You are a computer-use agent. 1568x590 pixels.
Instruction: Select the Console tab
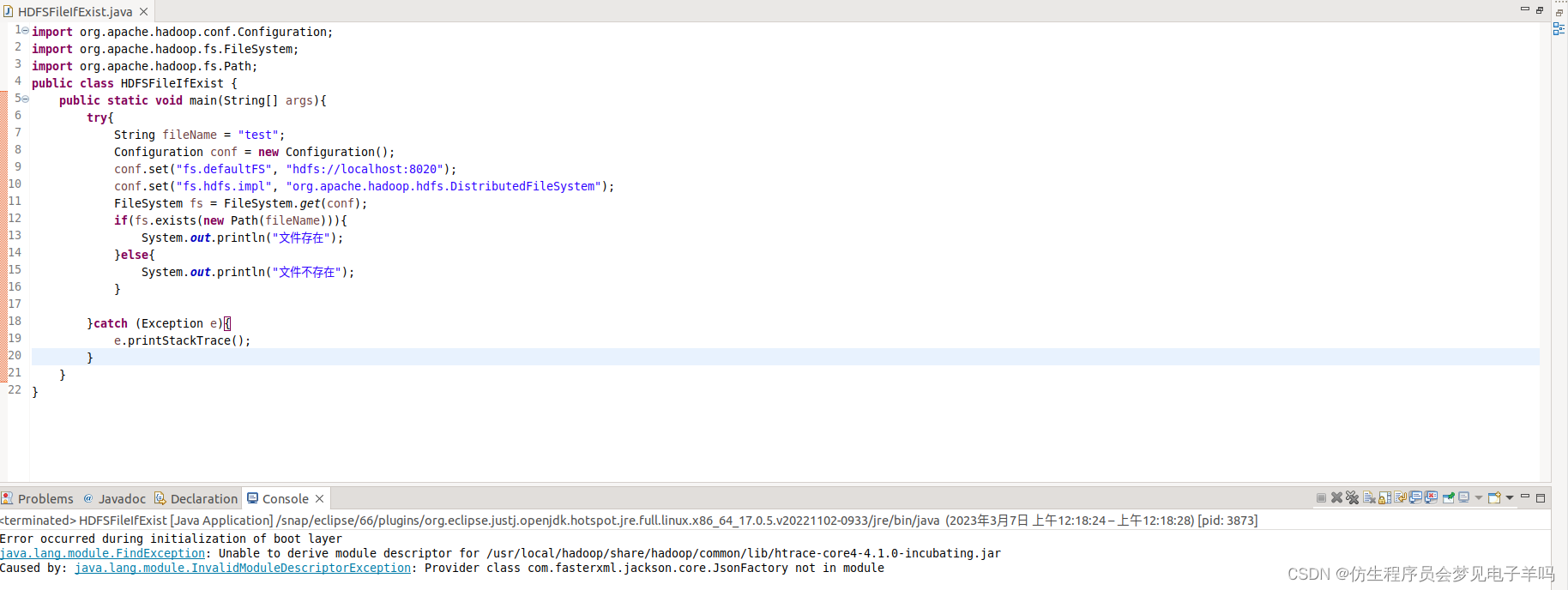(x=286, y=498)
